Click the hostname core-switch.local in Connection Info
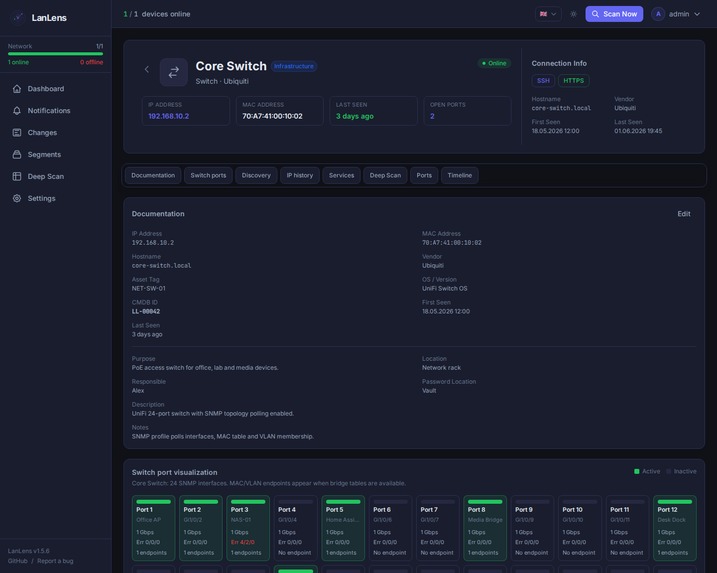717x573 pixels. click(561, 108)
